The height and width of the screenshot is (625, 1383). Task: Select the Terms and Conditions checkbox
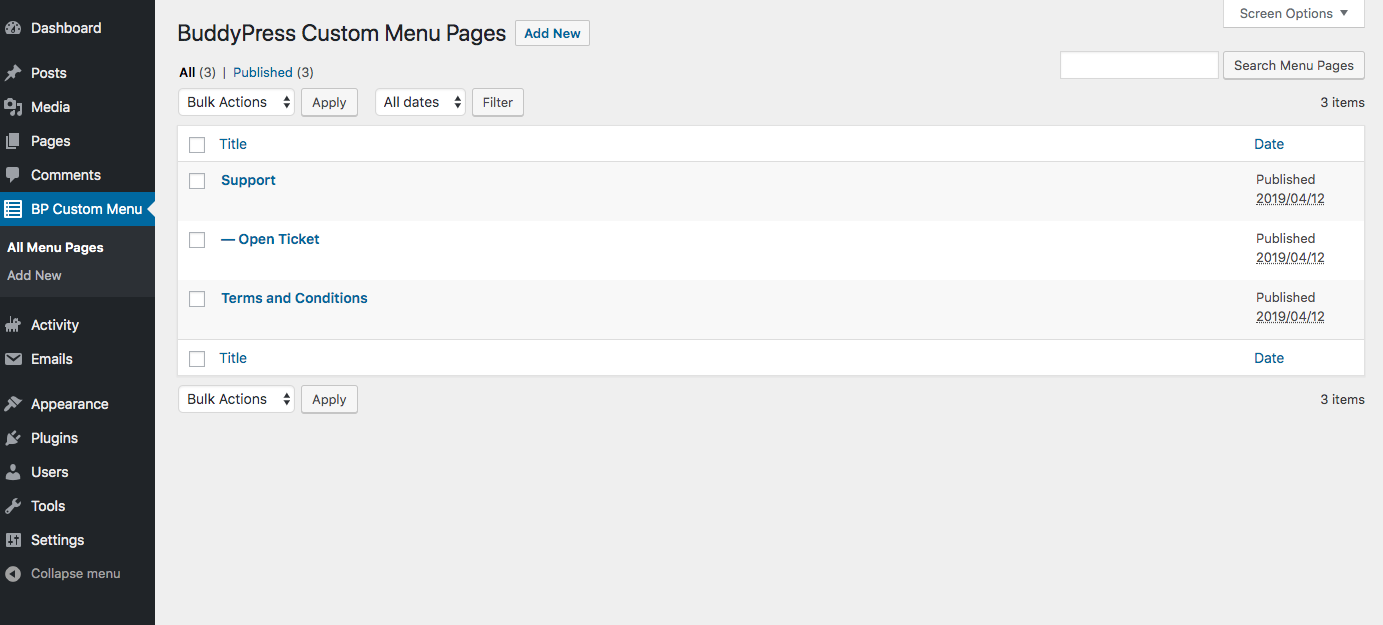pyautogui.click(x=197, y=299)
